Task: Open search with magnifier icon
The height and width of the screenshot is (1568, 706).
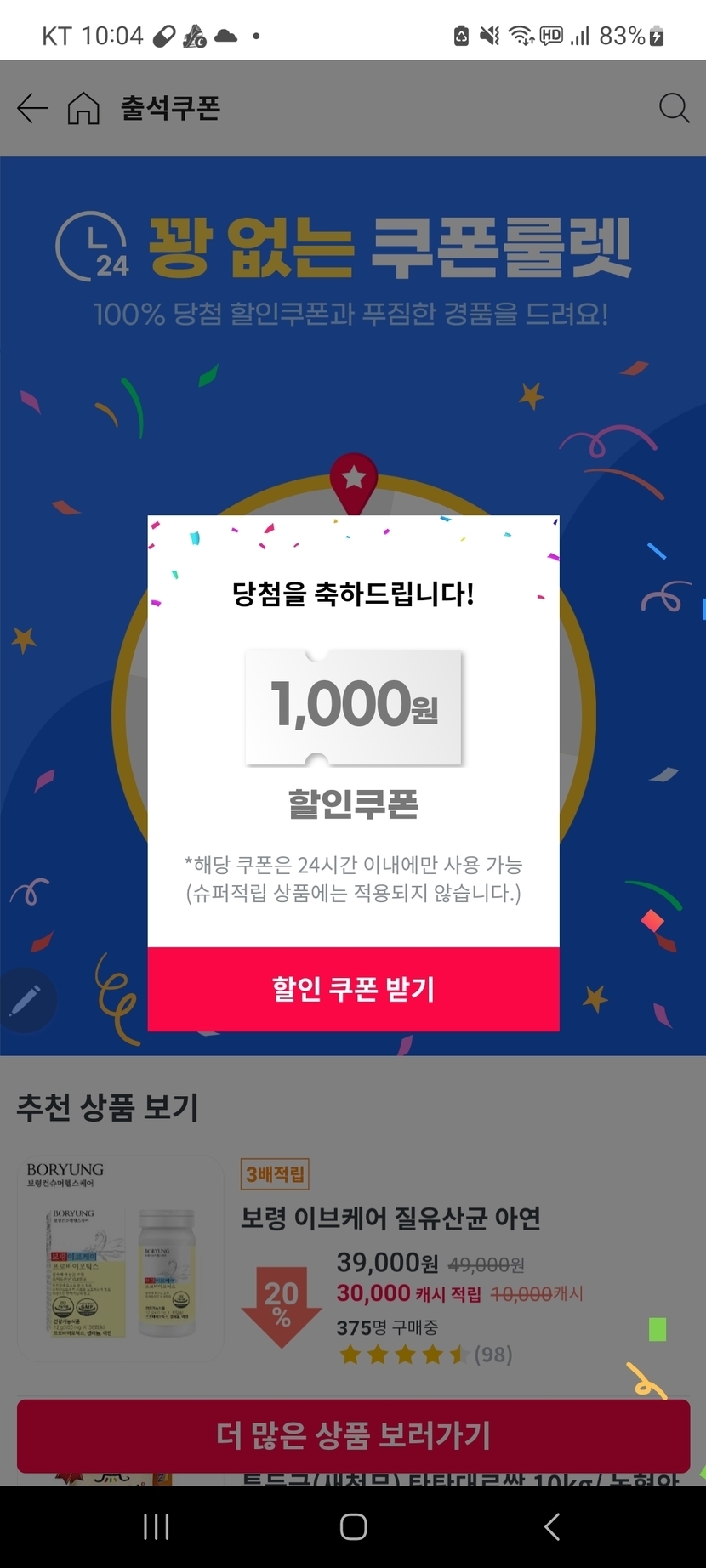Action: [674, 109]
